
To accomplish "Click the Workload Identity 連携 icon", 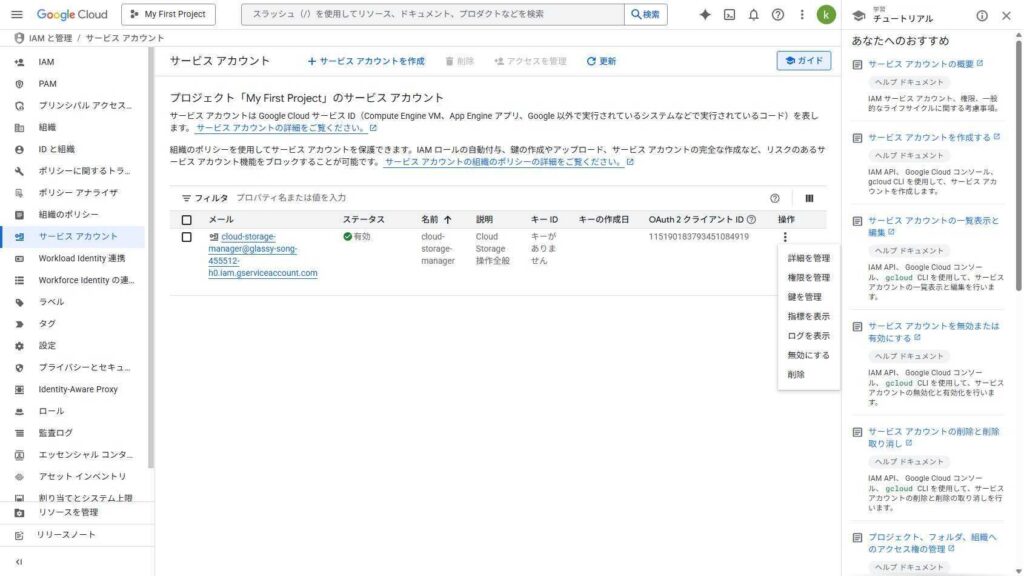I will pos(19,259).
